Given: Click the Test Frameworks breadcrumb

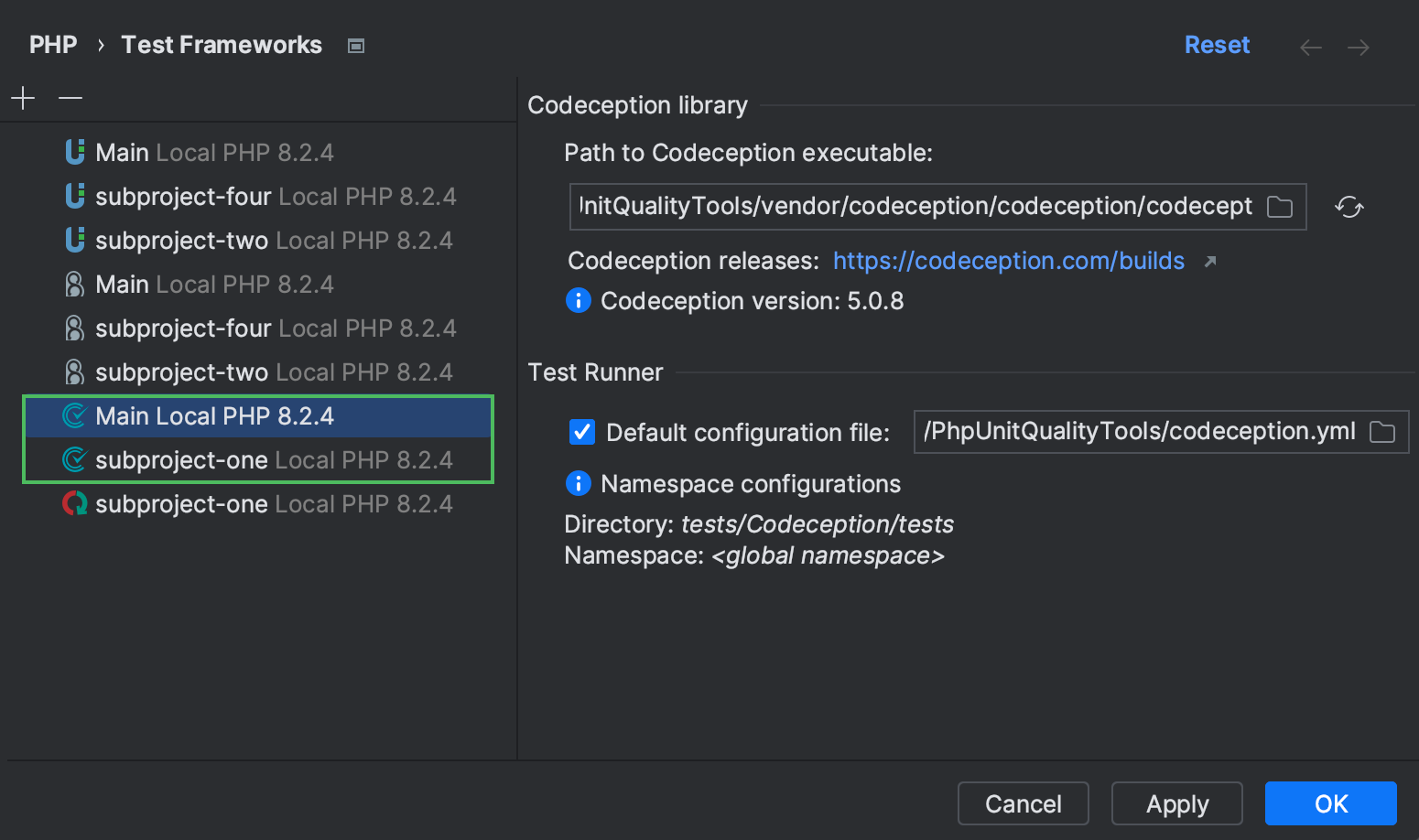Looking at the screenshot, I should pos(221,44).
